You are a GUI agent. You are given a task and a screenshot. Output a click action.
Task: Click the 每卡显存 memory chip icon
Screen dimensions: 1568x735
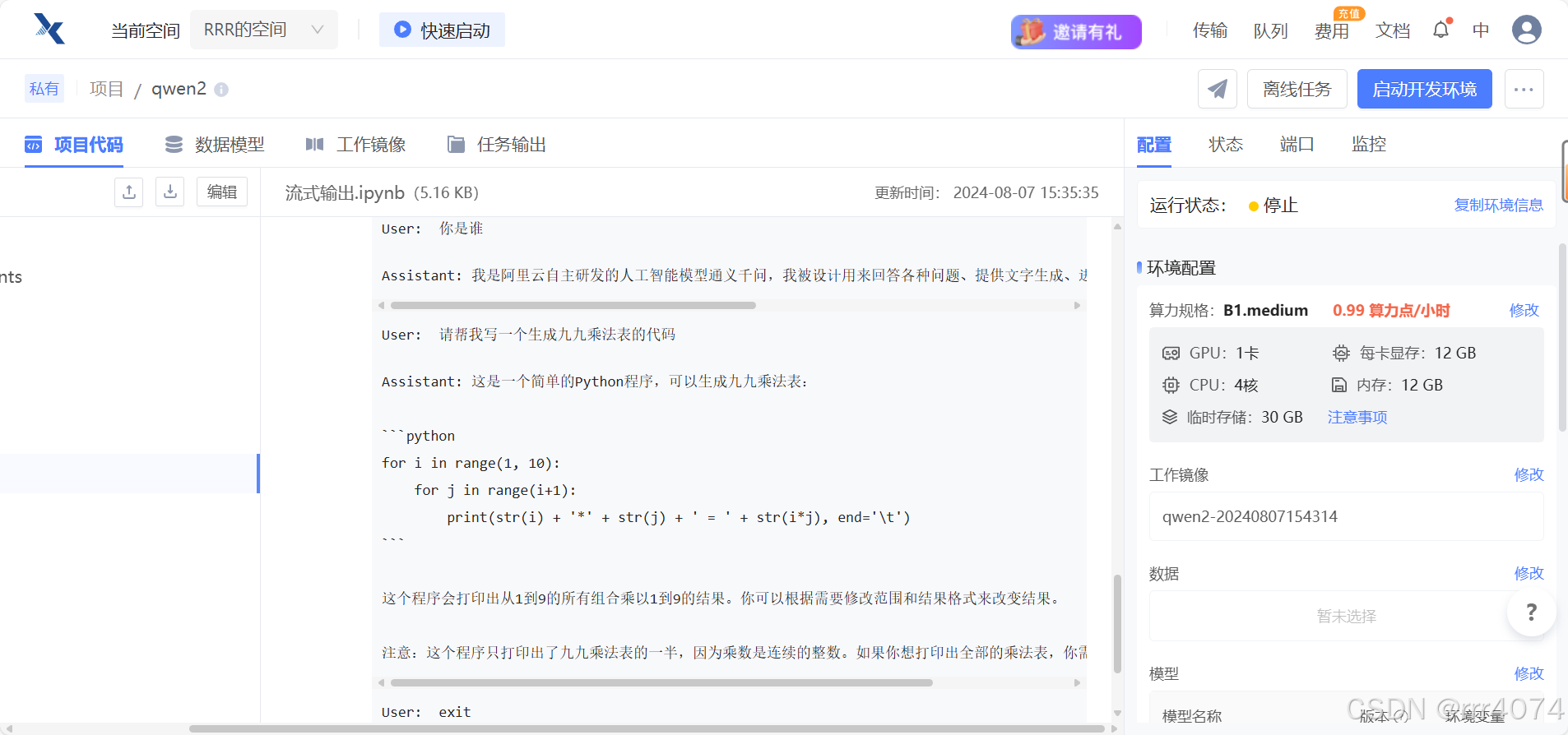1341,354
